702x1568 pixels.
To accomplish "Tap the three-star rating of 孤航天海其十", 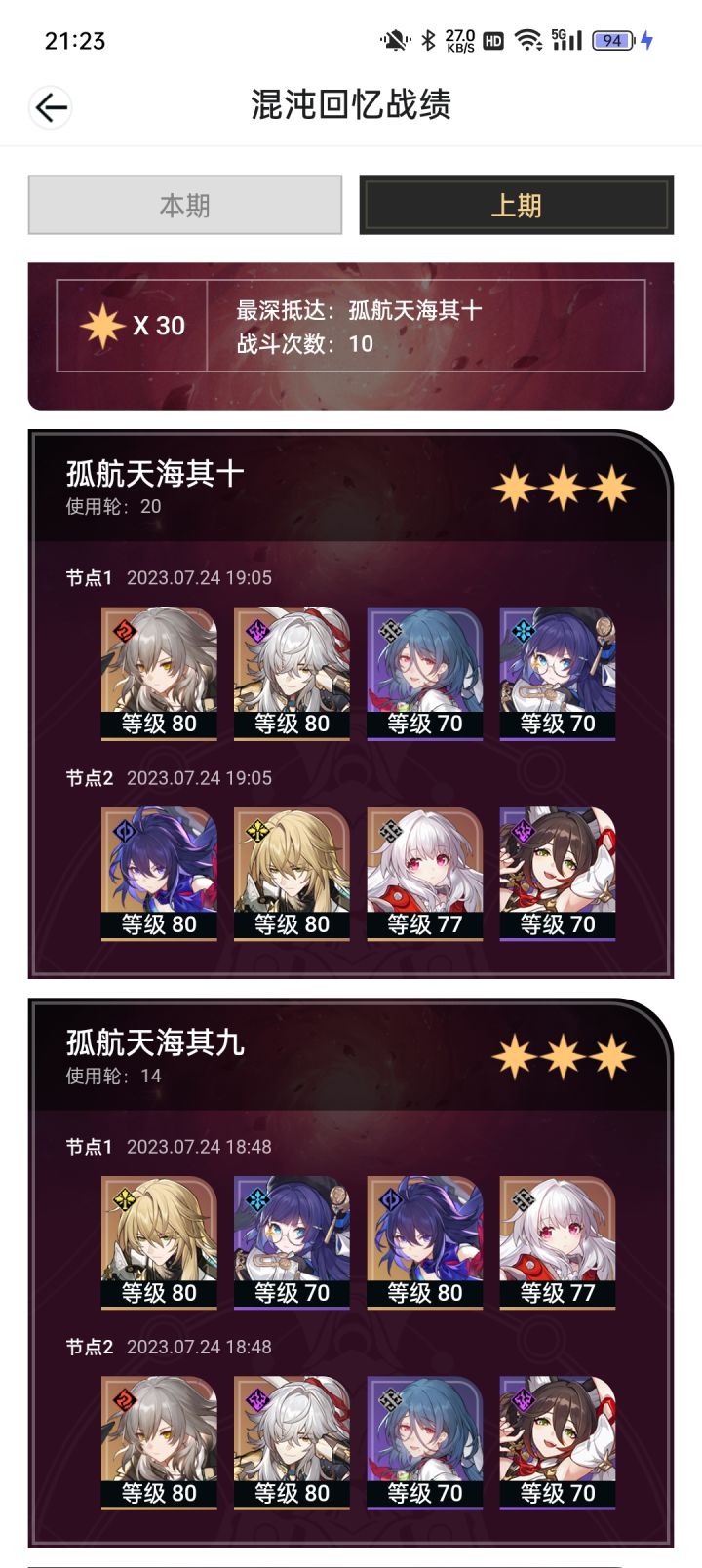I will [564, 488].
